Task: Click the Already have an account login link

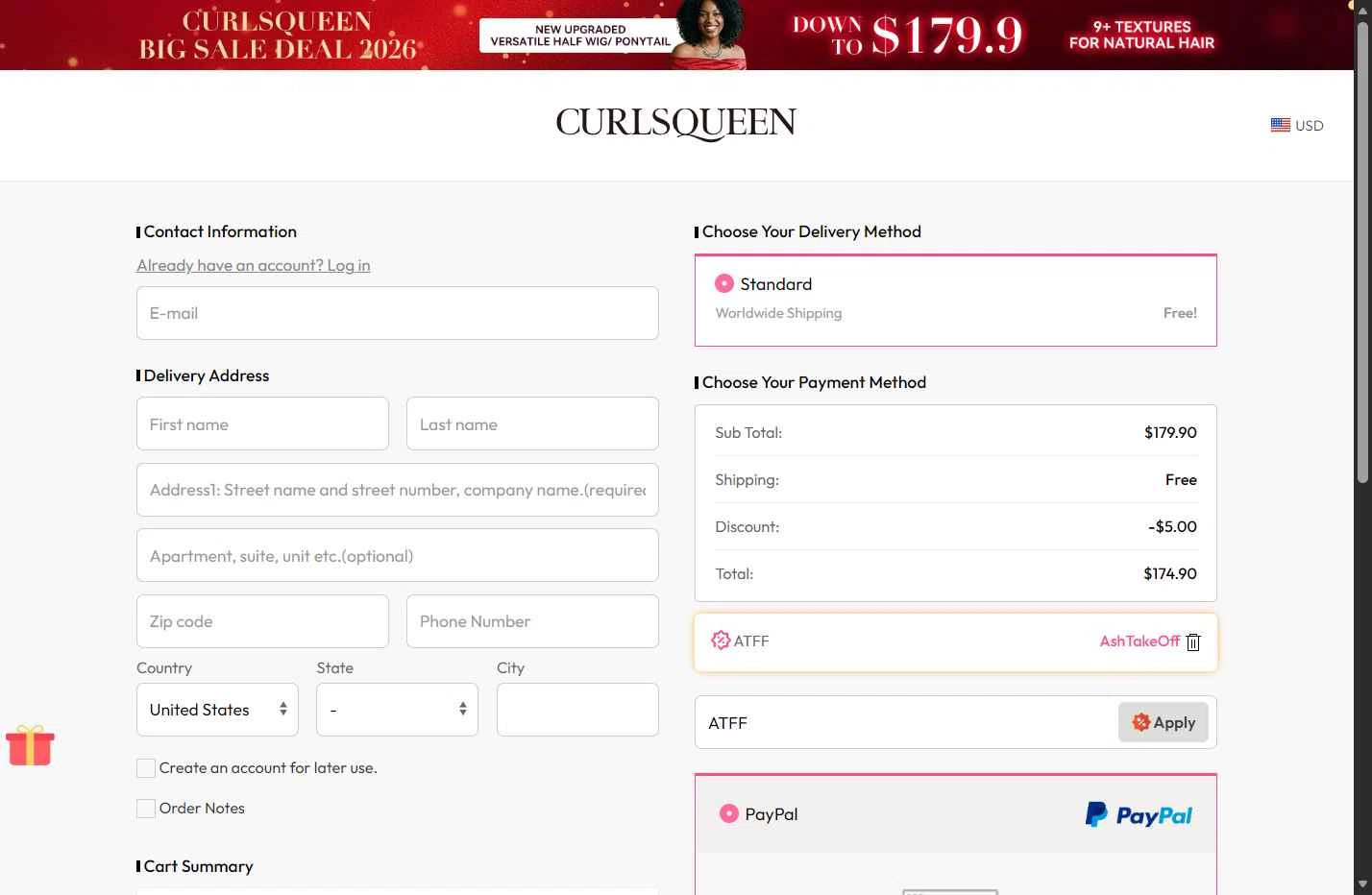Action: [x=253, y=265]
